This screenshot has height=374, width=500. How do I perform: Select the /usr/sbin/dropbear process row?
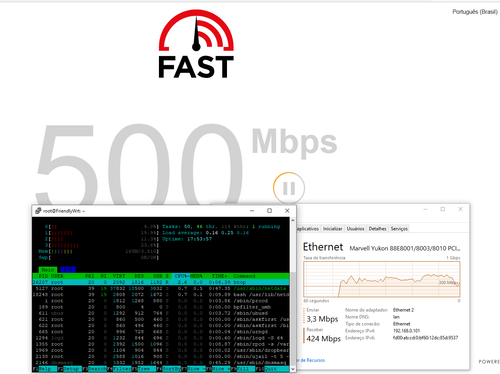[161, 350]
